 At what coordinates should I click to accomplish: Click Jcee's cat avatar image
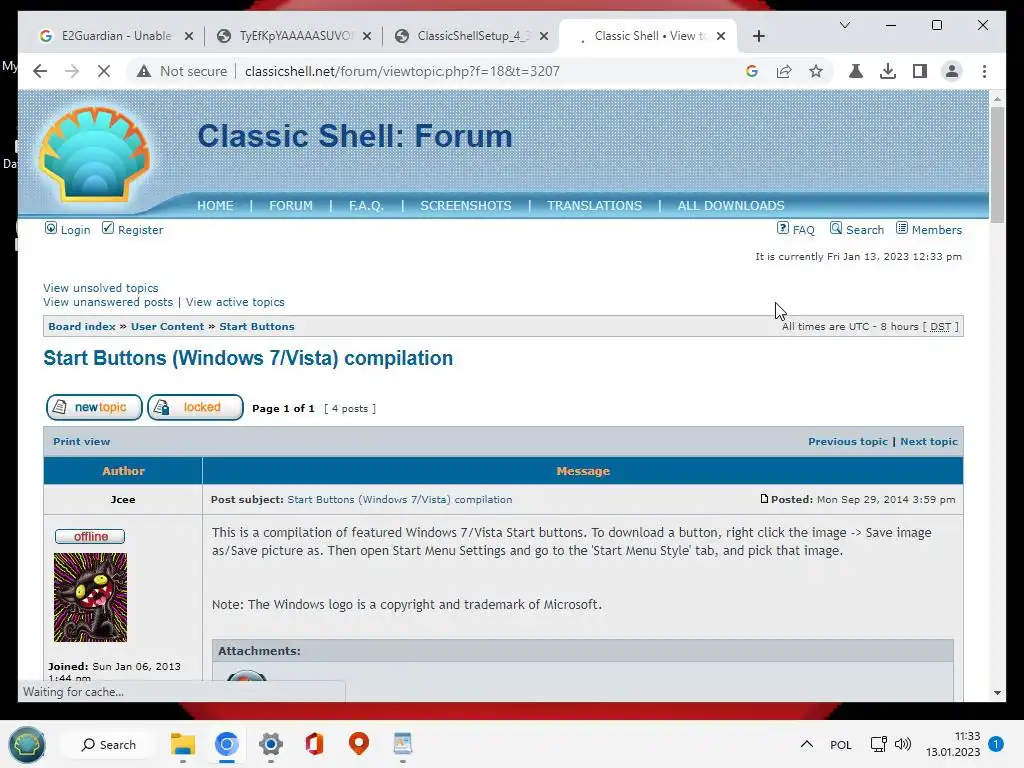pos(90,598)
